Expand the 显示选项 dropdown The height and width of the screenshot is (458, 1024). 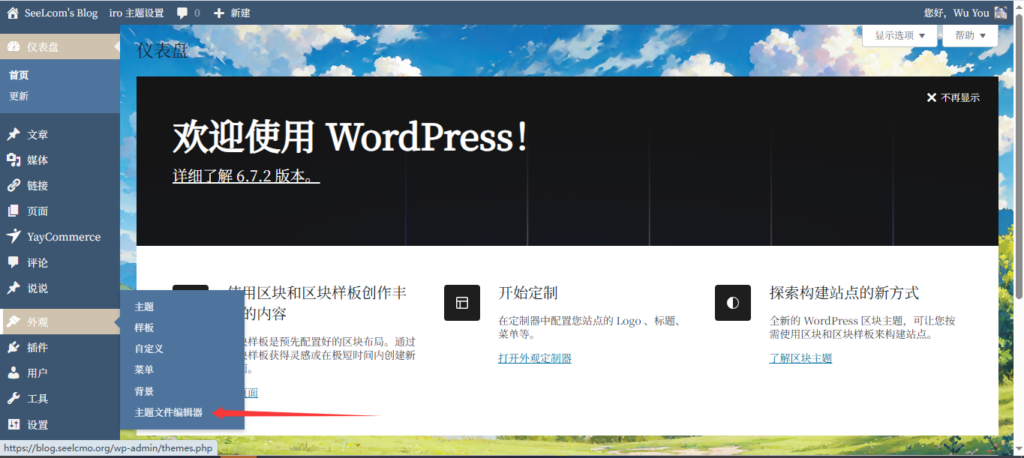(x=900, y=35)
